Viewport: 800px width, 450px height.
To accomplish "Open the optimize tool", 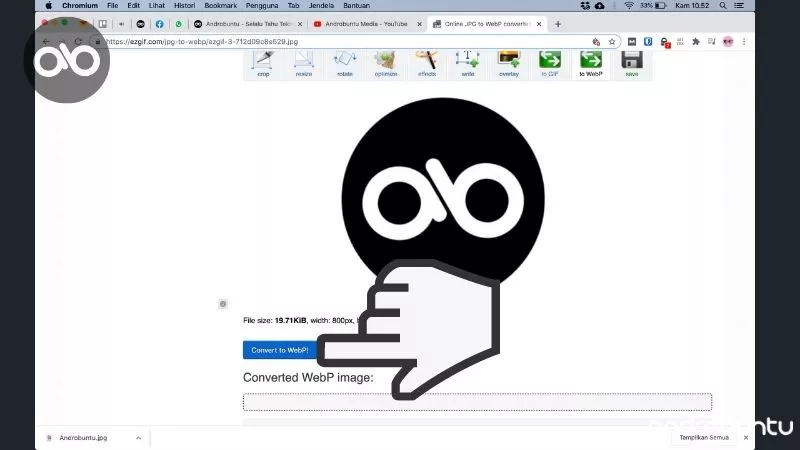I will coord(386,64).
